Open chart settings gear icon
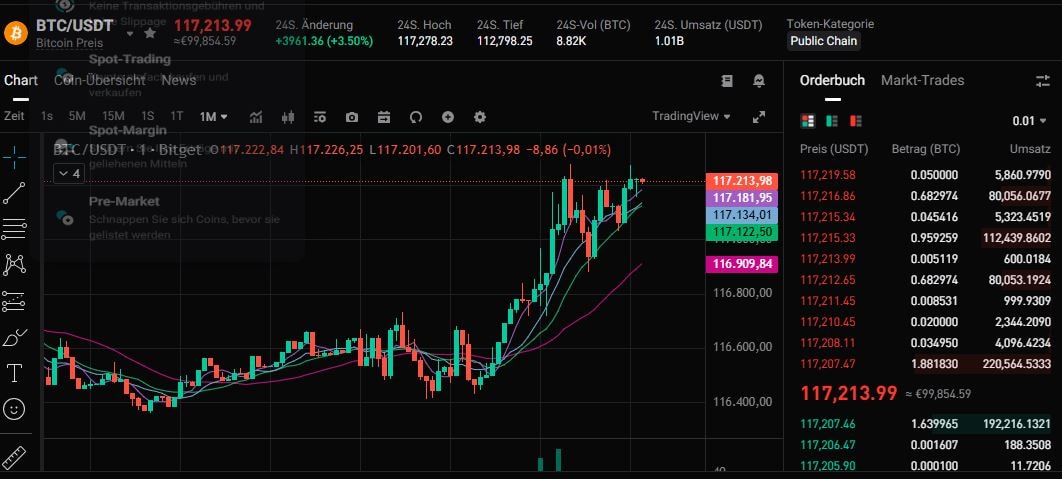Viewport: 1062px width, 479px height. pos(479,117)
